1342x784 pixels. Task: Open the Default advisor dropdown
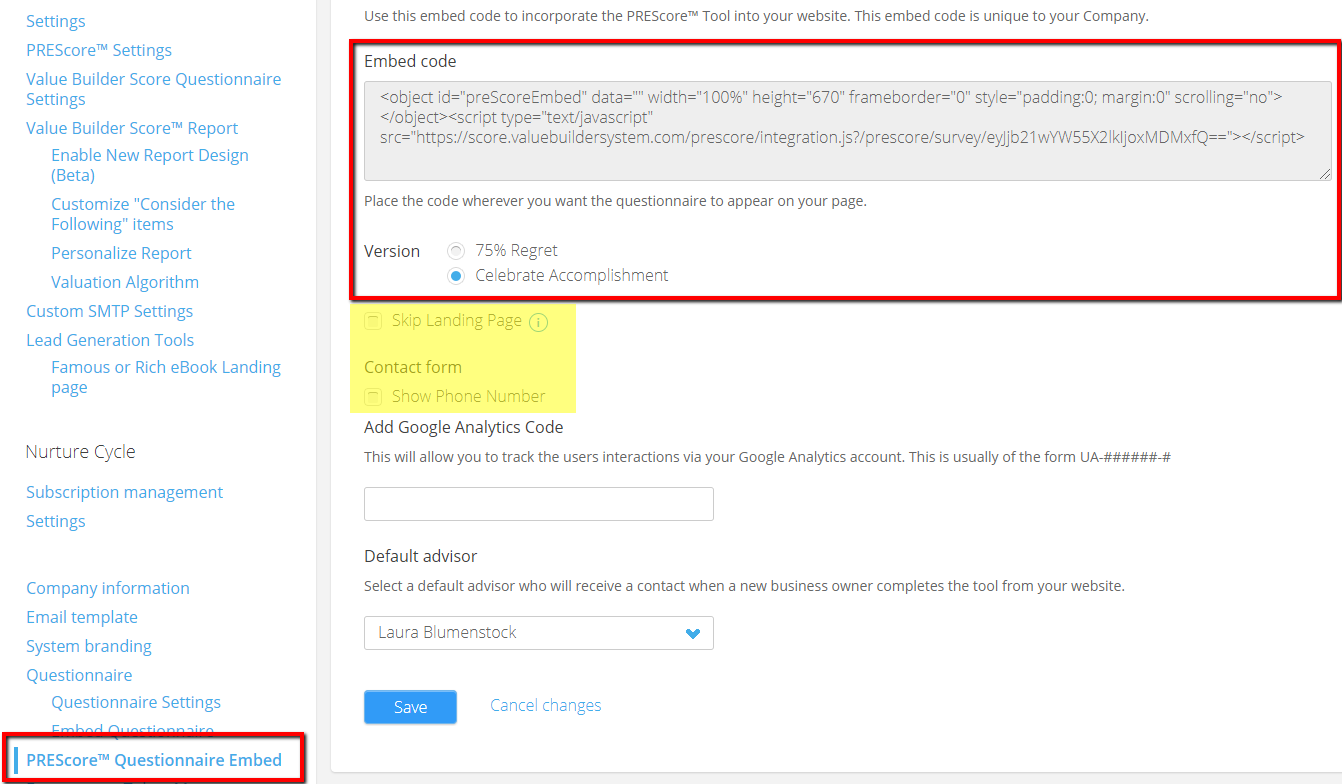click(x=539, y=633)
